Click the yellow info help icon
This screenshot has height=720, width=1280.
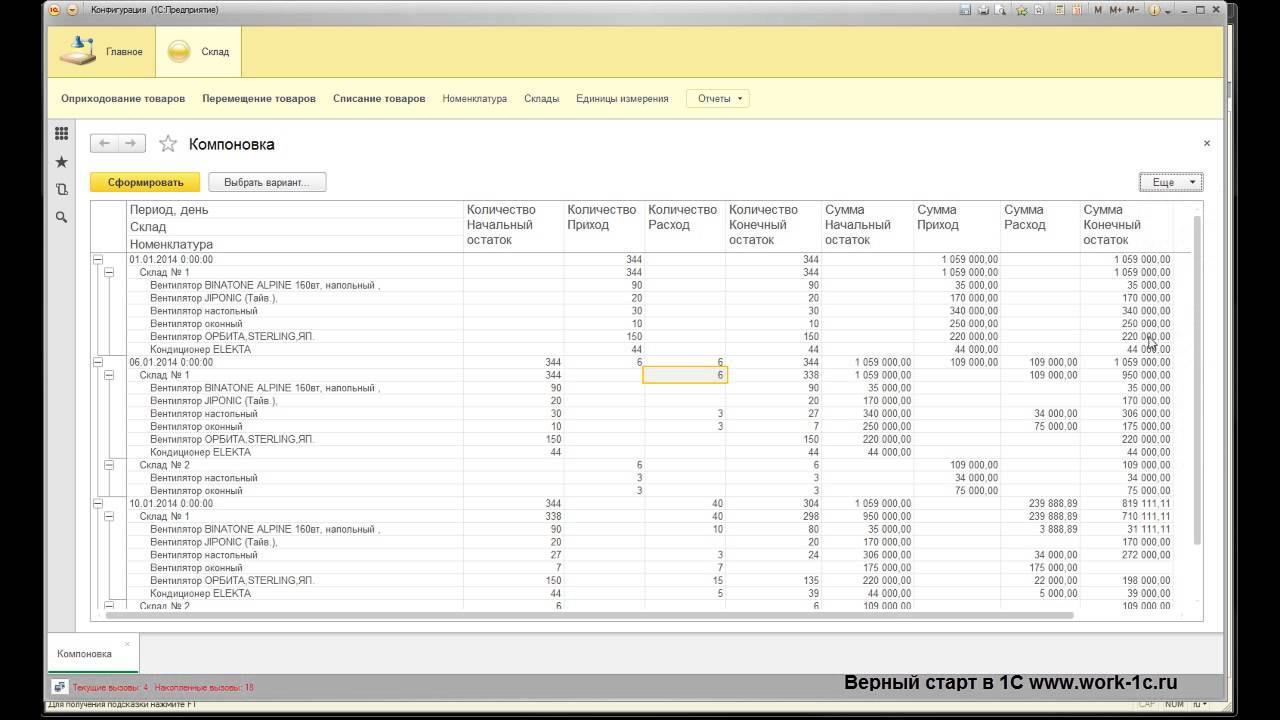coord(1154,10)
